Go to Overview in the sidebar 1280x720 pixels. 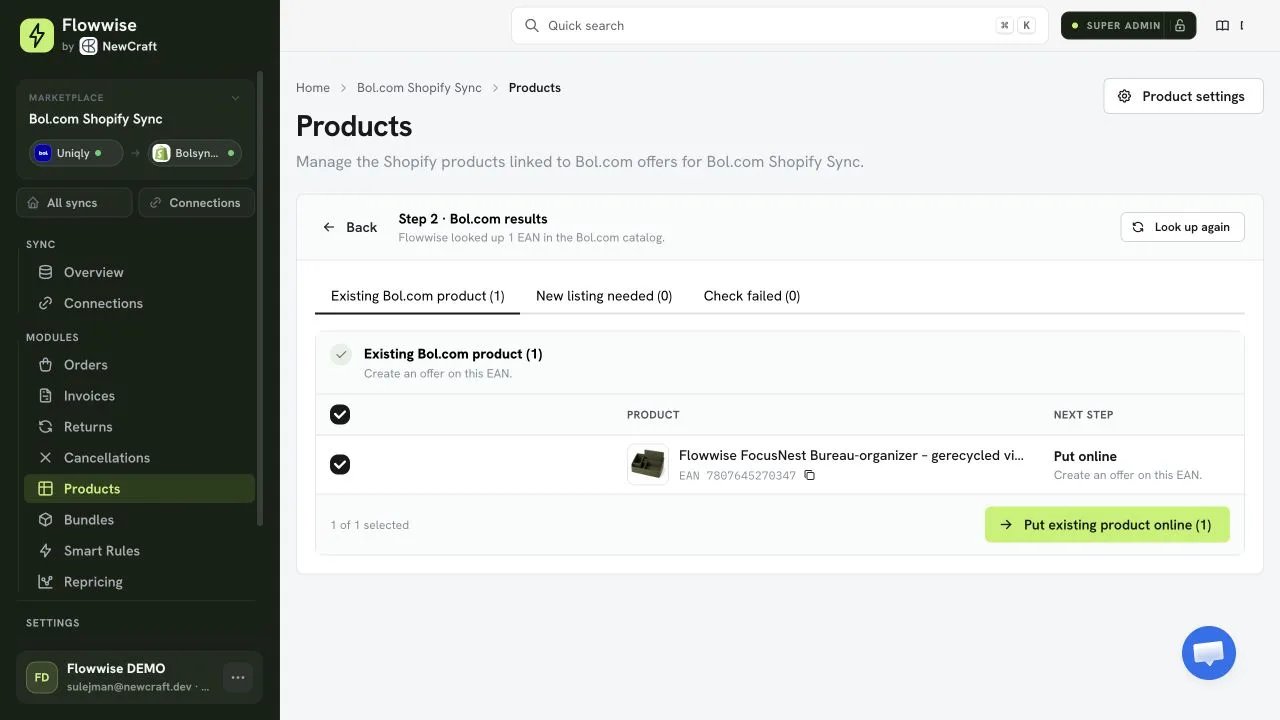139,272
